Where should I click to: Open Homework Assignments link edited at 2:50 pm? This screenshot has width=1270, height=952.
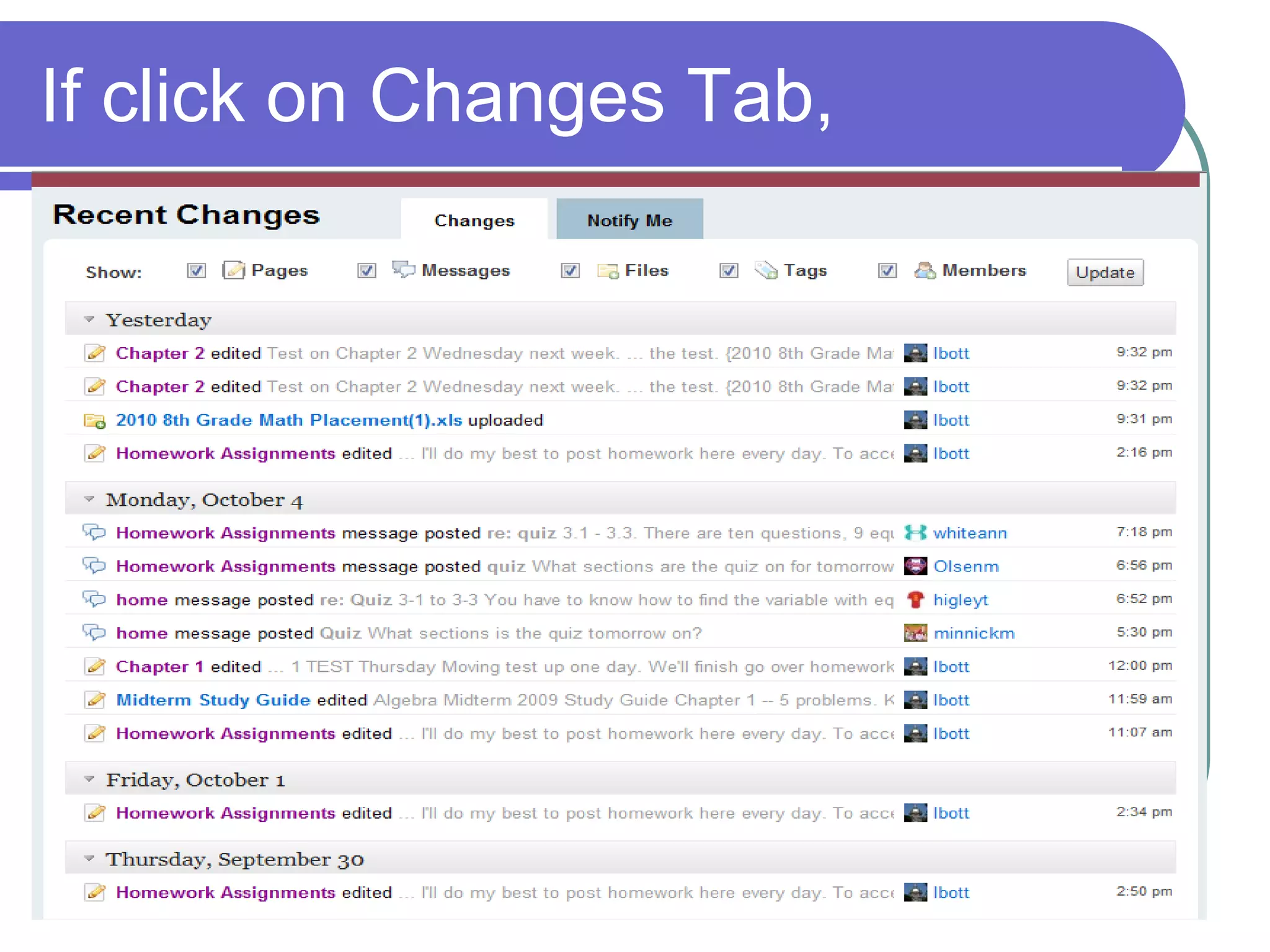pos(226,892)
